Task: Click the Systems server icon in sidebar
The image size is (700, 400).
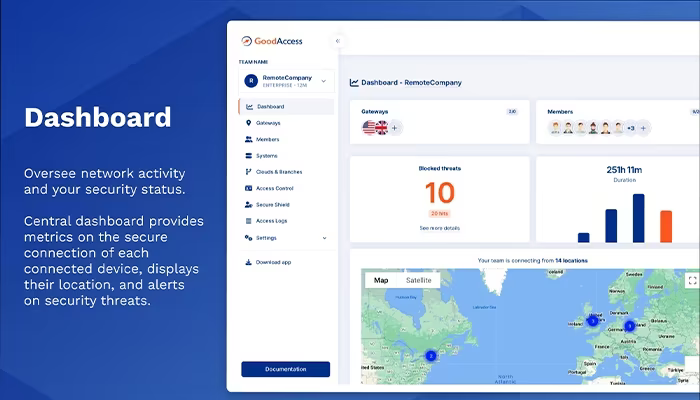Action: tap(249, 156)
